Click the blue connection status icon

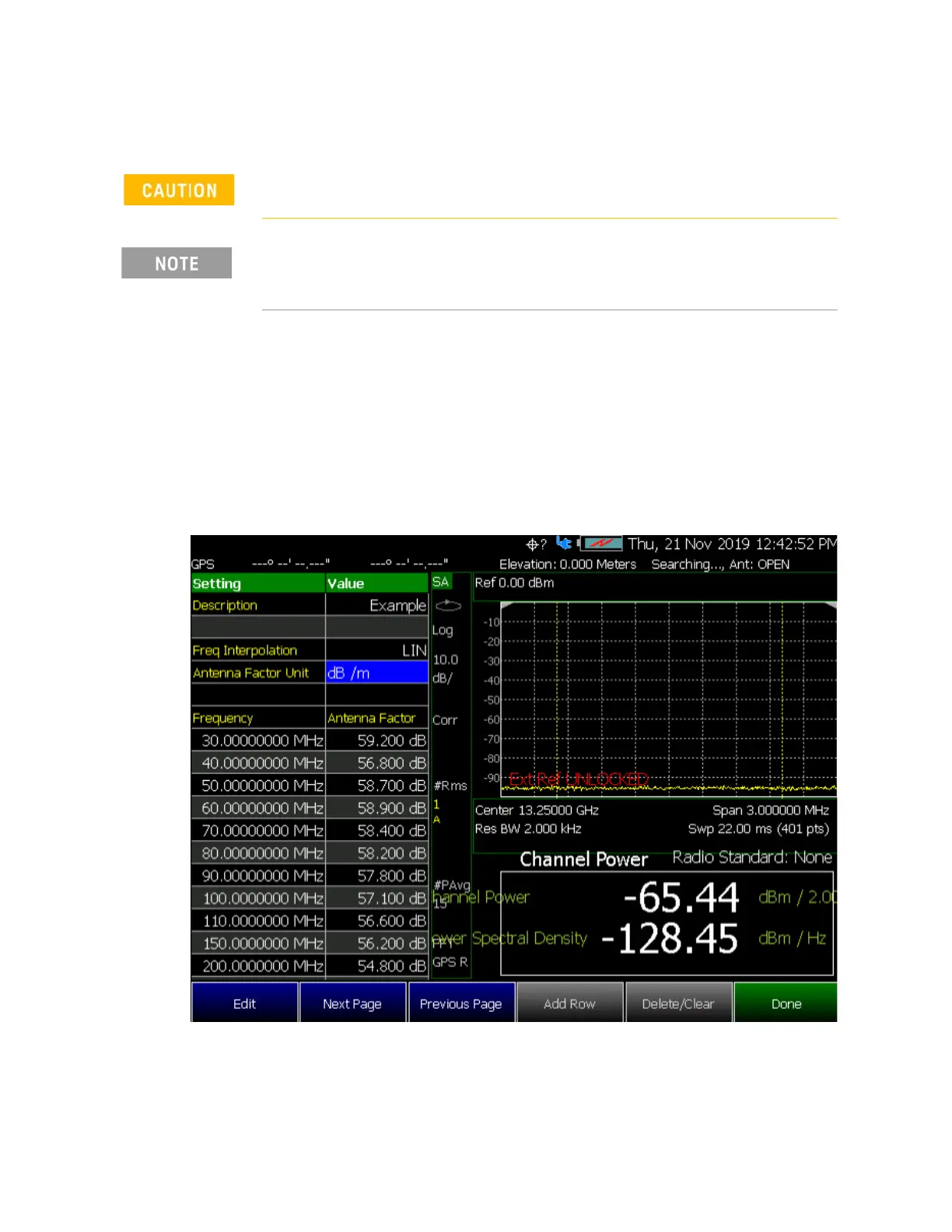pos(564,543)
